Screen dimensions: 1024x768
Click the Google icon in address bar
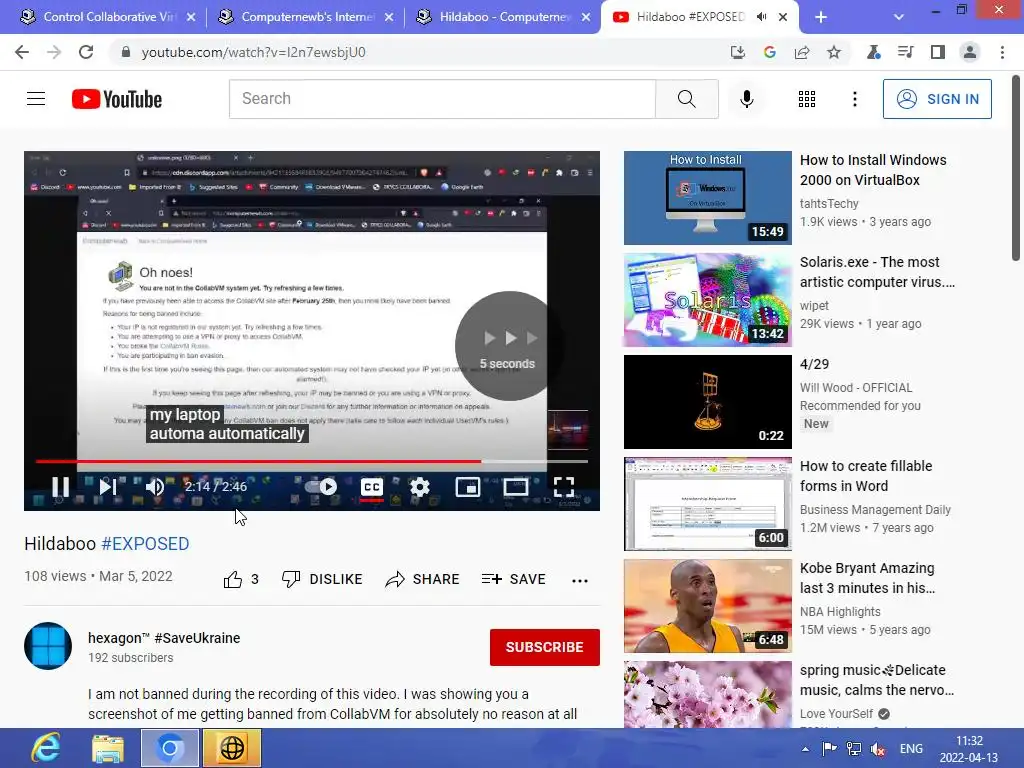(x=770, y=52)
